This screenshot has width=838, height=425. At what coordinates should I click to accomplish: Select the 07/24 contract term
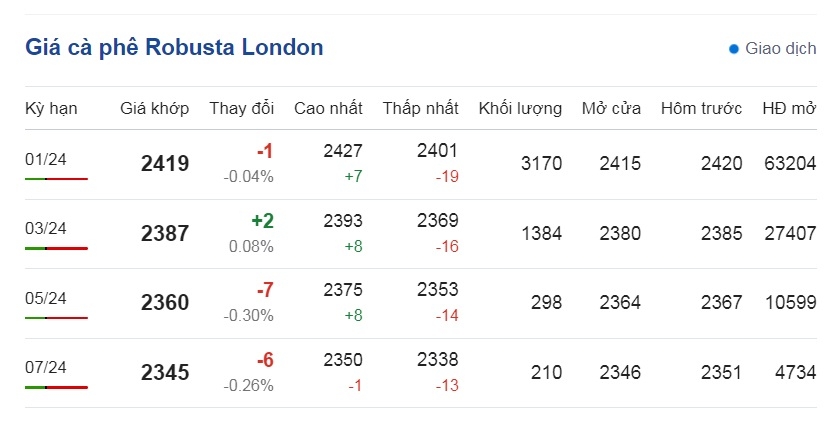[x=46, y=367]
